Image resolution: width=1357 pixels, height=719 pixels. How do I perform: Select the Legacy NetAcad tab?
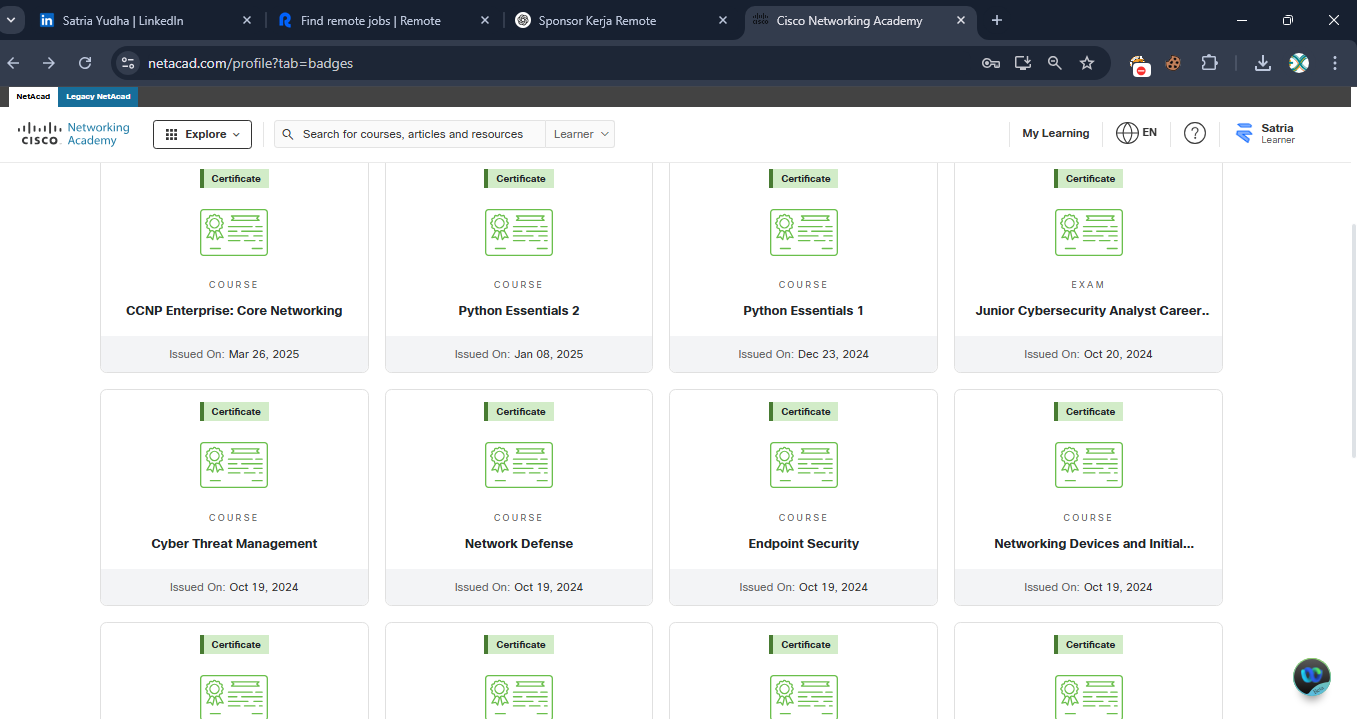98,96
